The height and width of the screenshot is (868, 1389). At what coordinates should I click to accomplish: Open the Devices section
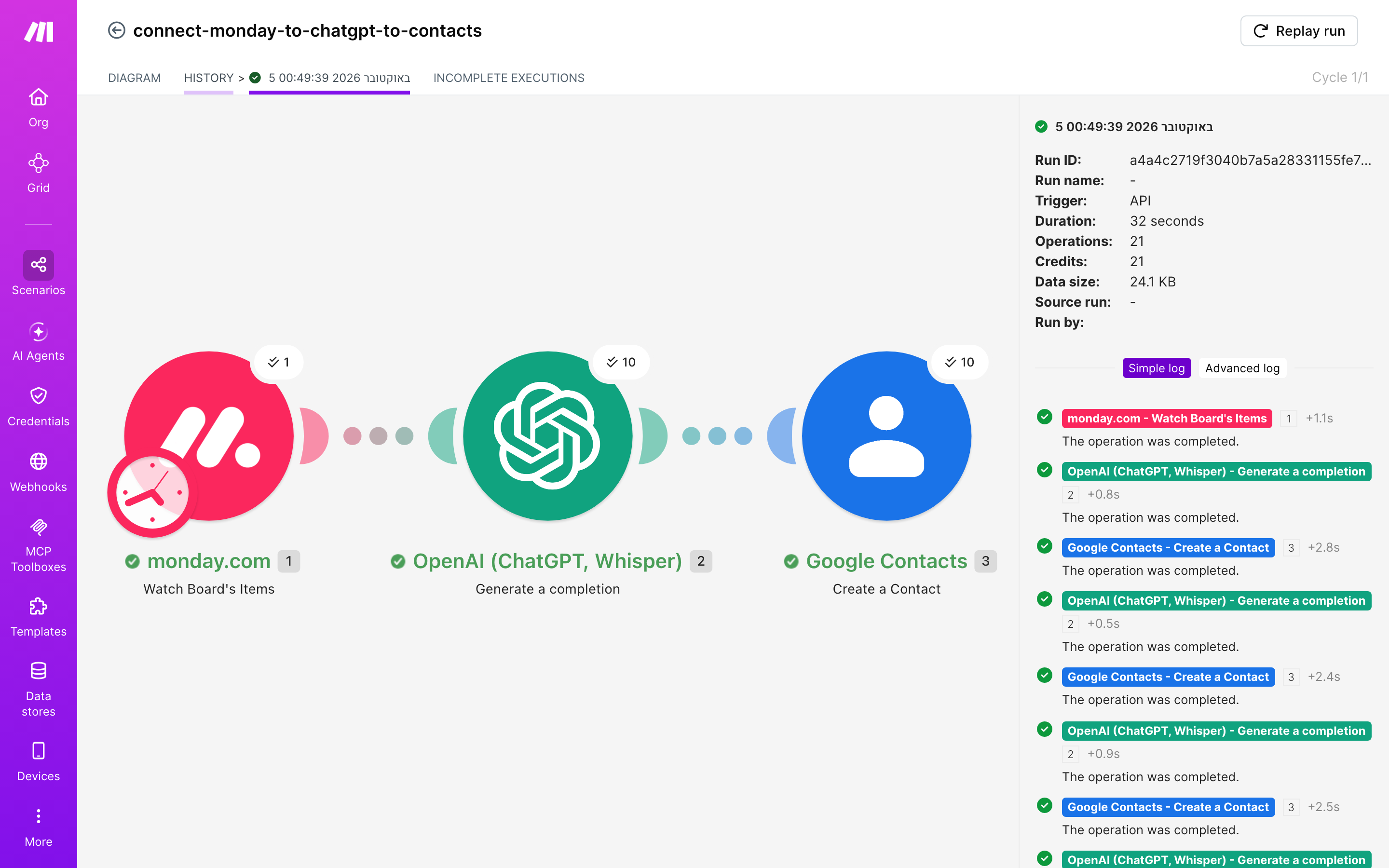[x=39, y=761]
